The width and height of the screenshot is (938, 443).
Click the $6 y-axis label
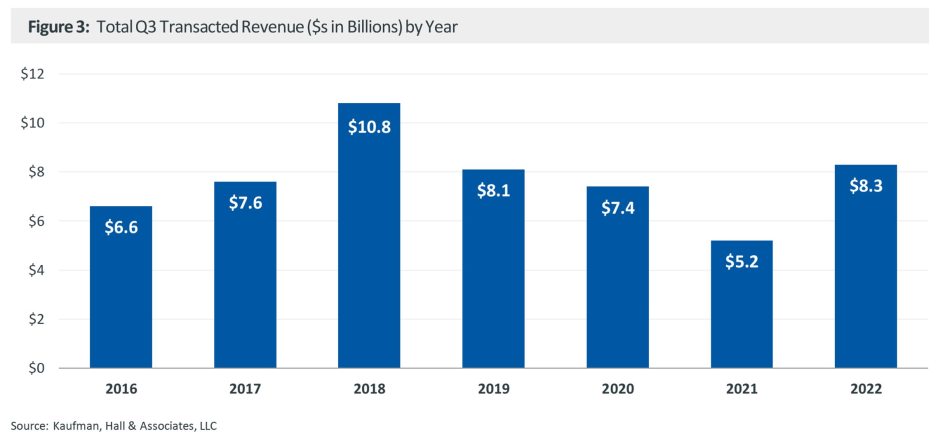click(x=37, y=221)
